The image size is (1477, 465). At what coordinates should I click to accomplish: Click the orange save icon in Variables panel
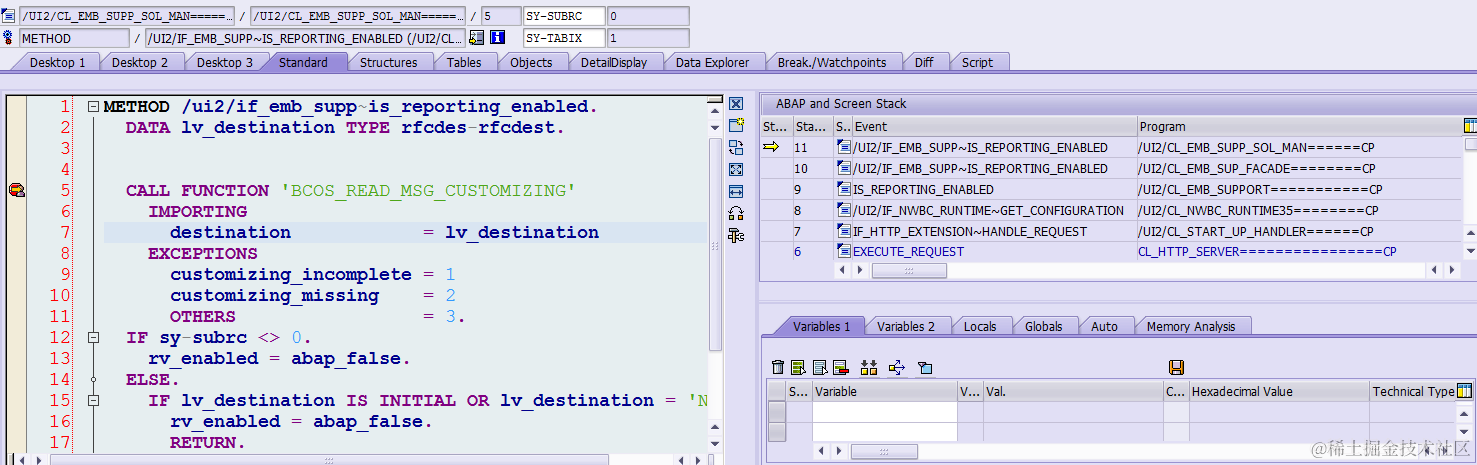point(1176,367)
